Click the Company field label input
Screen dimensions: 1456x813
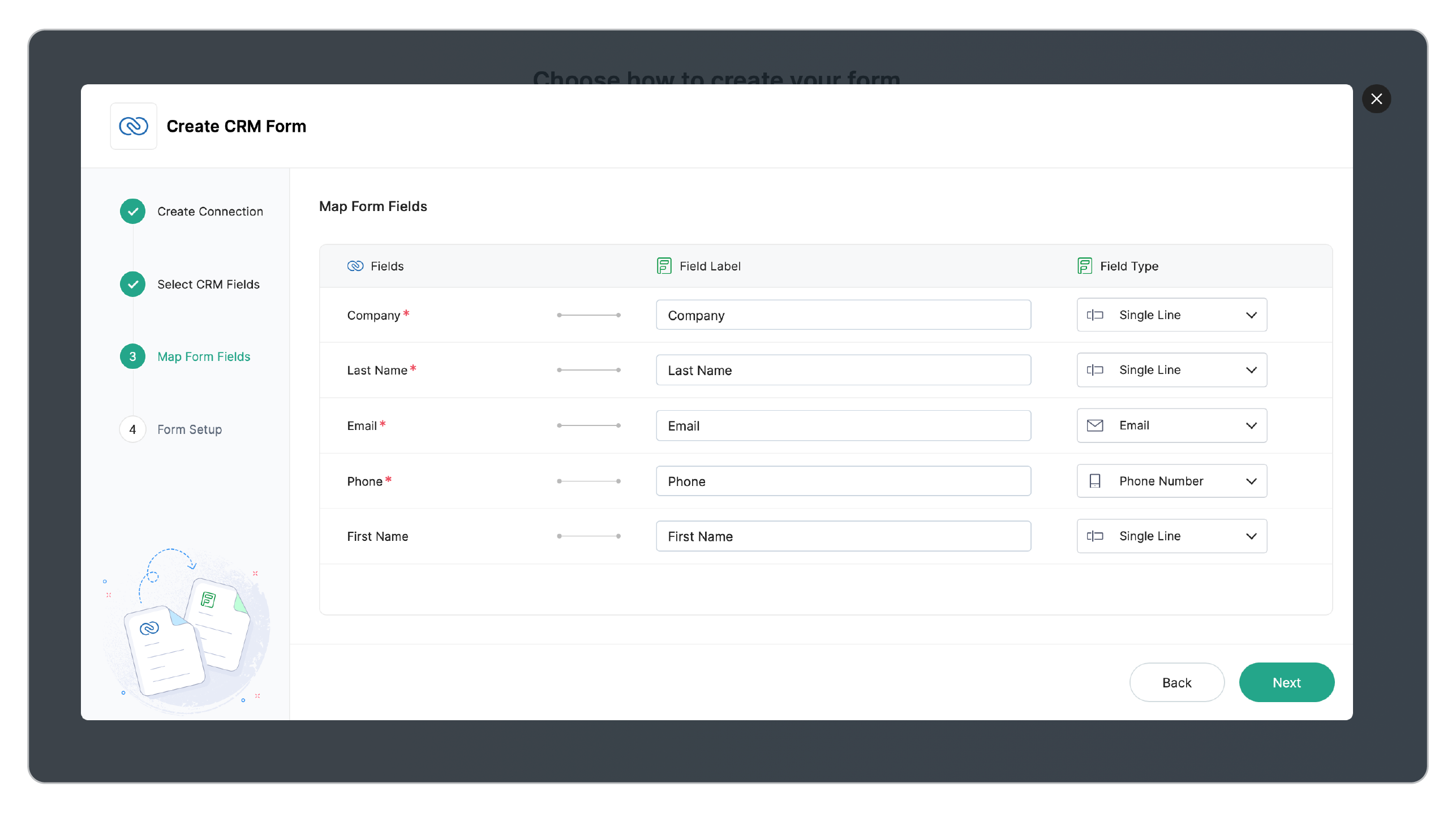[x=843, y=315]
